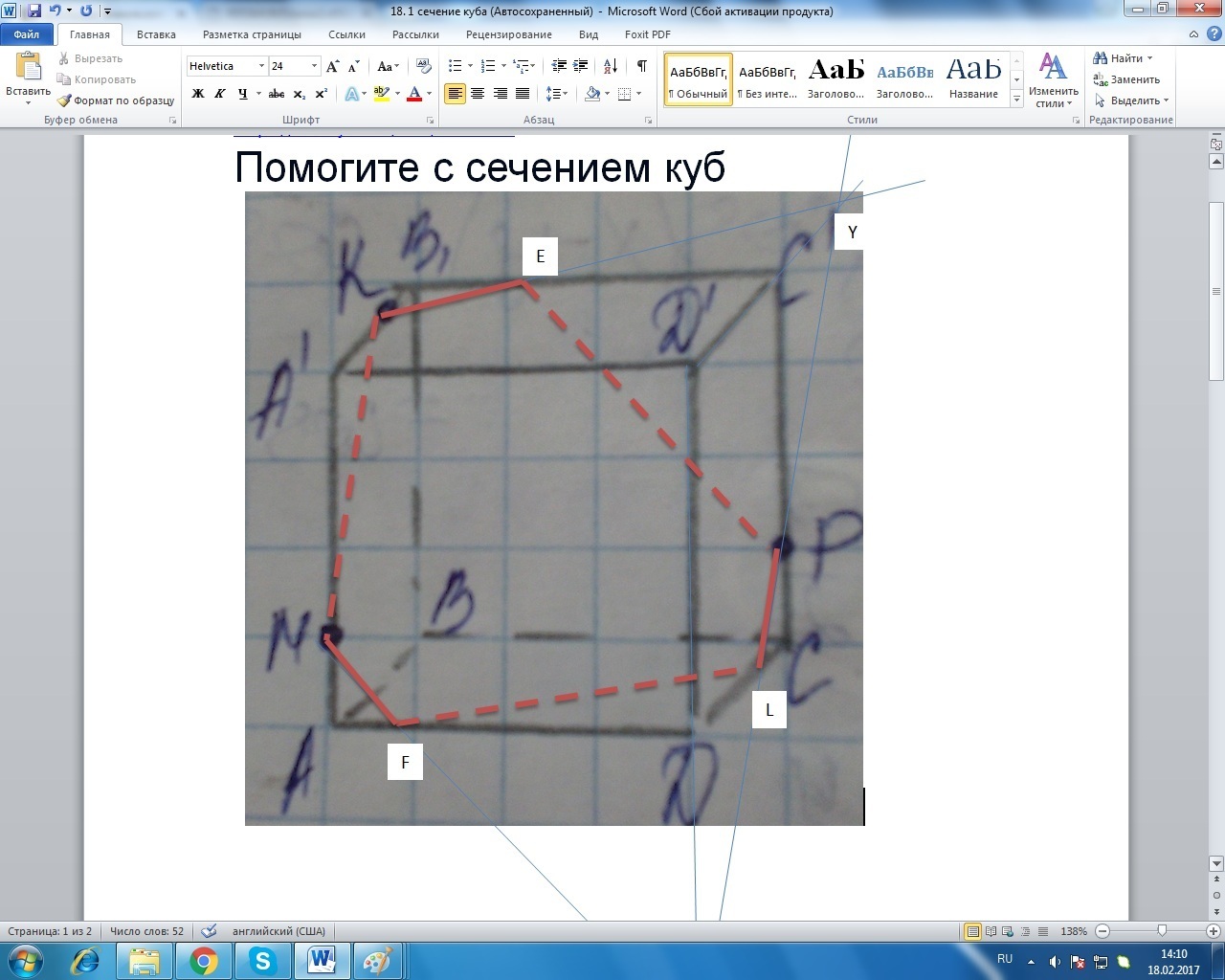Switch to the Рецензирование tab
1225x980 pixels.
pos(509,34)
